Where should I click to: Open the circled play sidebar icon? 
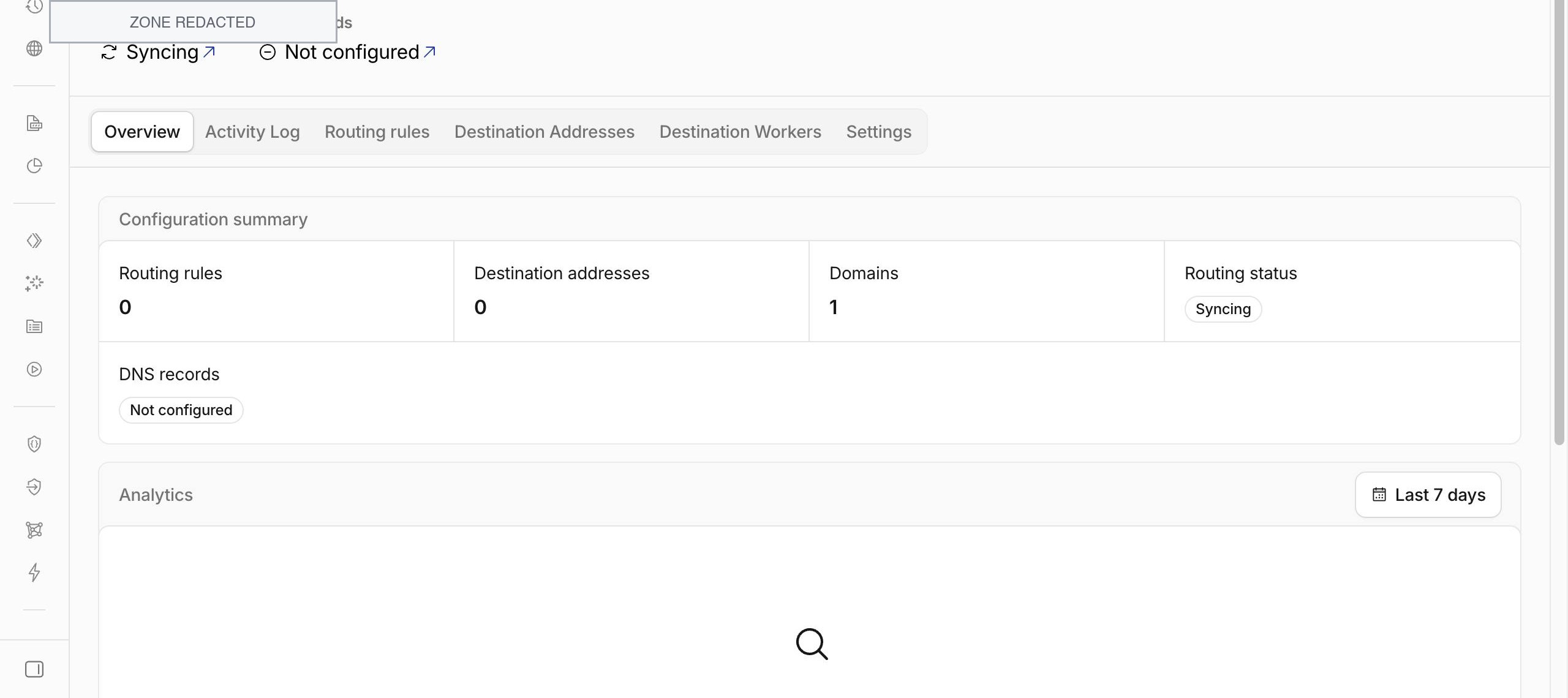coord(34,369)
